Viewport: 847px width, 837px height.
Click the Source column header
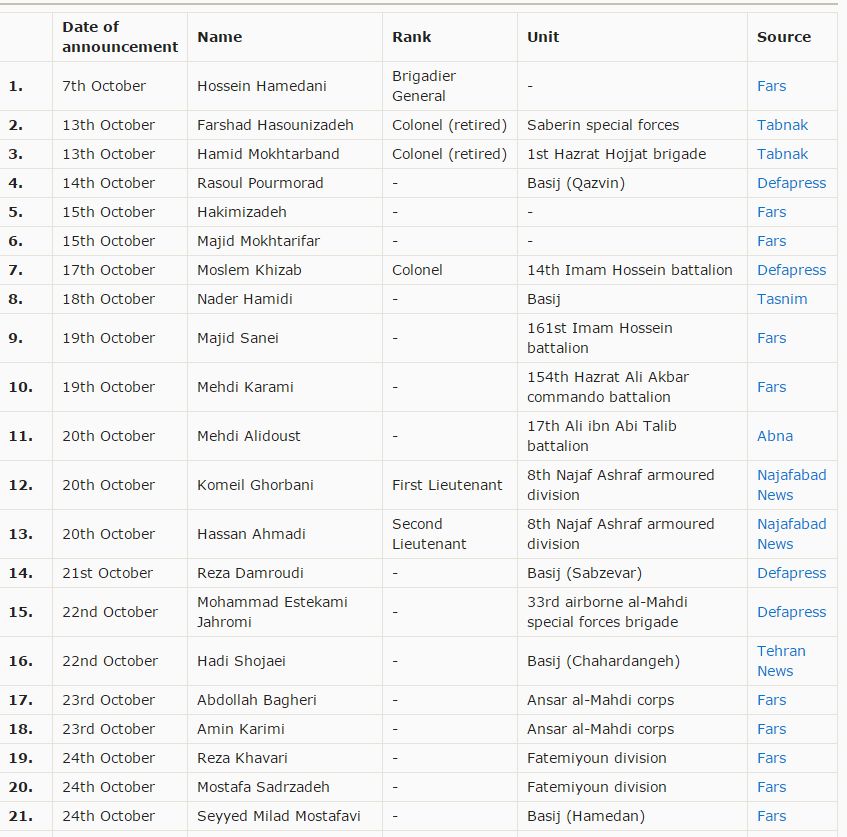tap(784, 37)
